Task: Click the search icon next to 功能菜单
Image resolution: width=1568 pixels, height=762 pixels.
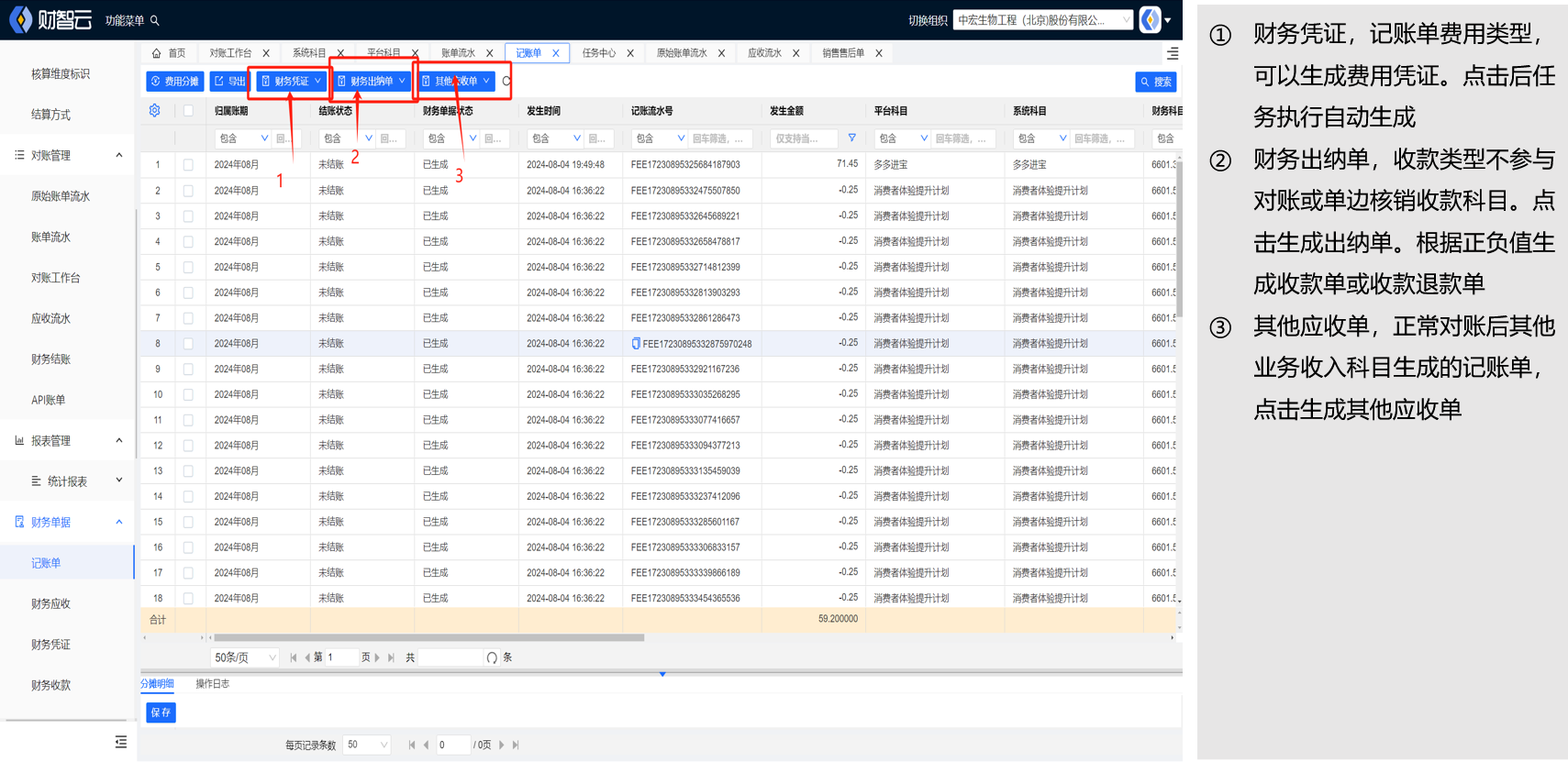Action: (155, 20)
